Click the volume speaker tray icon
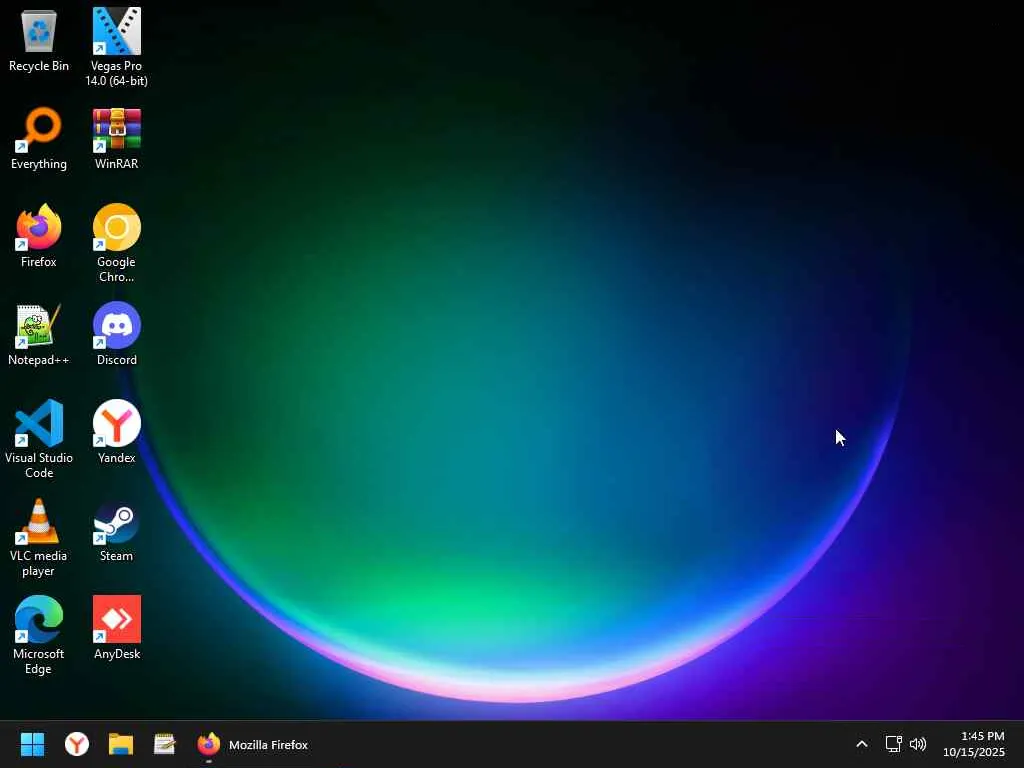Screen dimensions: 1024x768 click(918, 744)
